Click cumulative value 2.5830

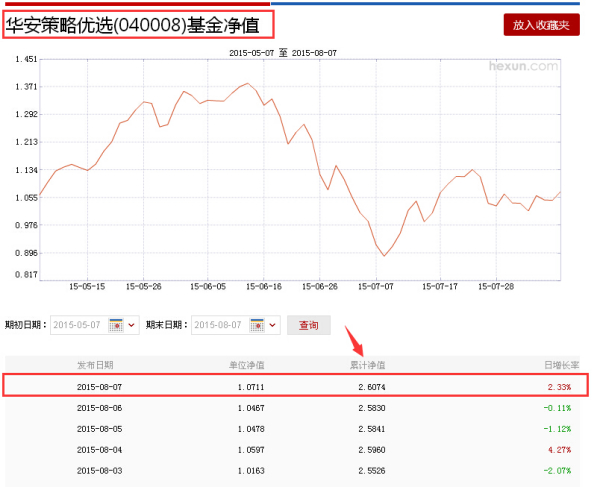pyautogui.click(x=372, y=408)
